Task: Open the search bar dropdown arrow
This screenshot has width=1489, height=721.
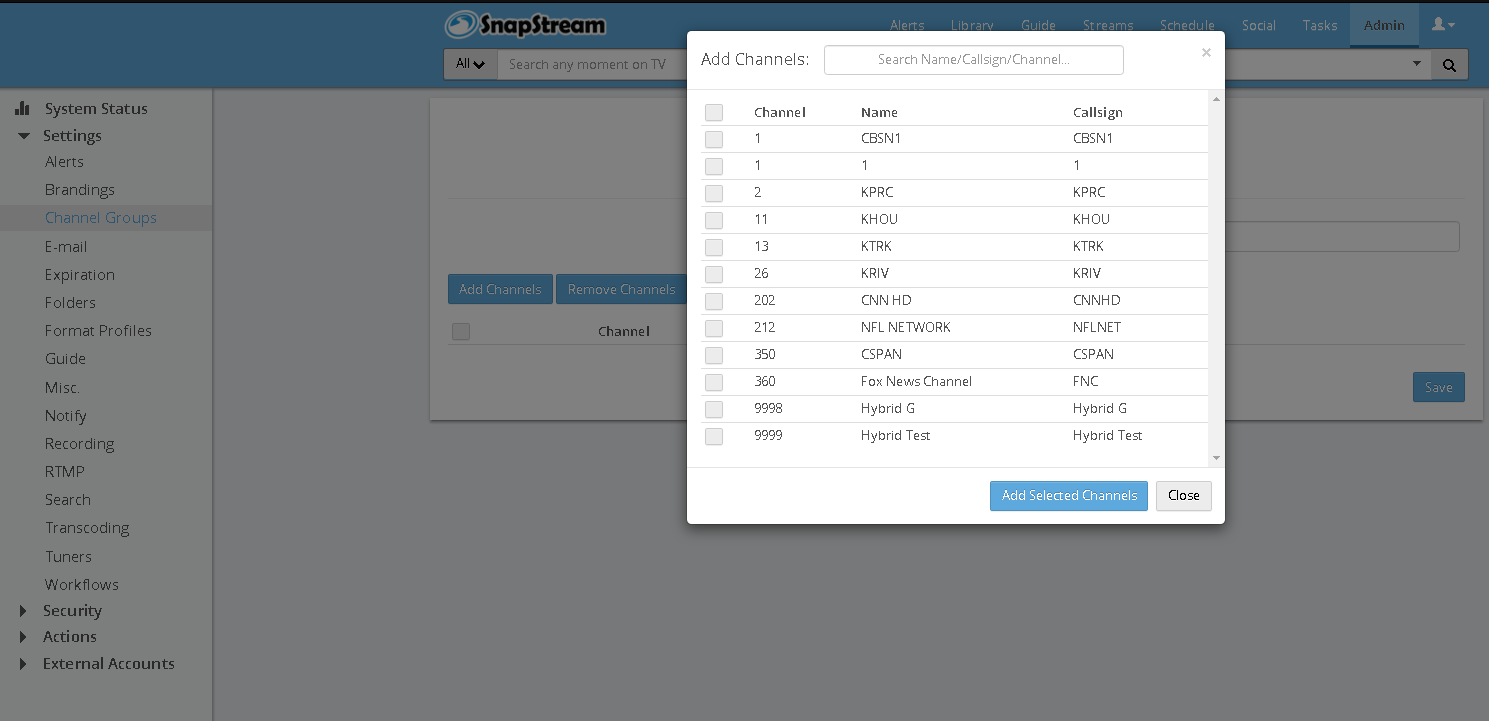Action: (1416, 64)
